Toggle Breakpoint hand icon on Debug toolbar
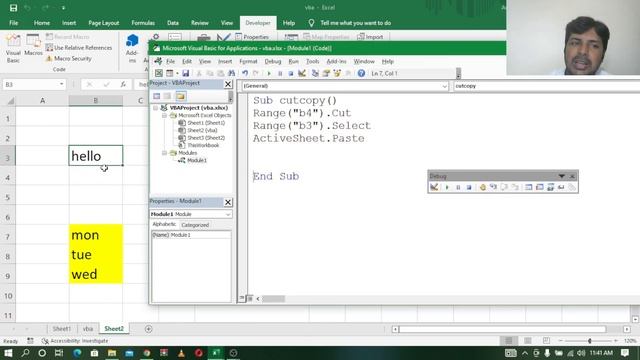Image resolution: width=640 pixels, height=360 pixels. [482, 187]
